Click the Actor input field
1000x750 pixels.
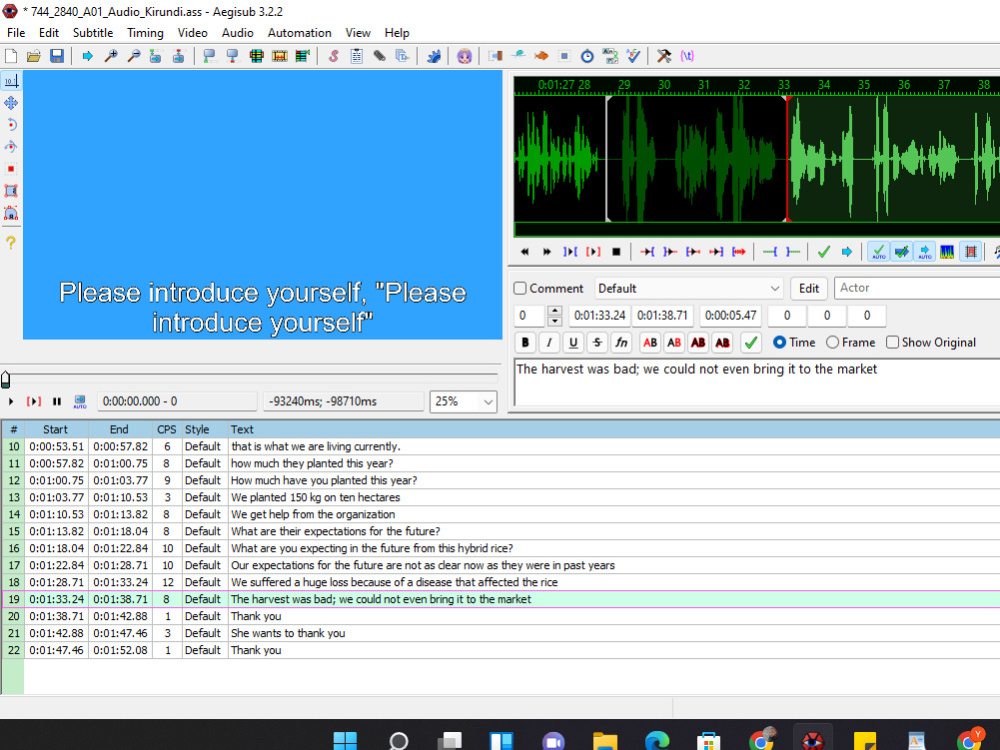click(x=917, y=288)
